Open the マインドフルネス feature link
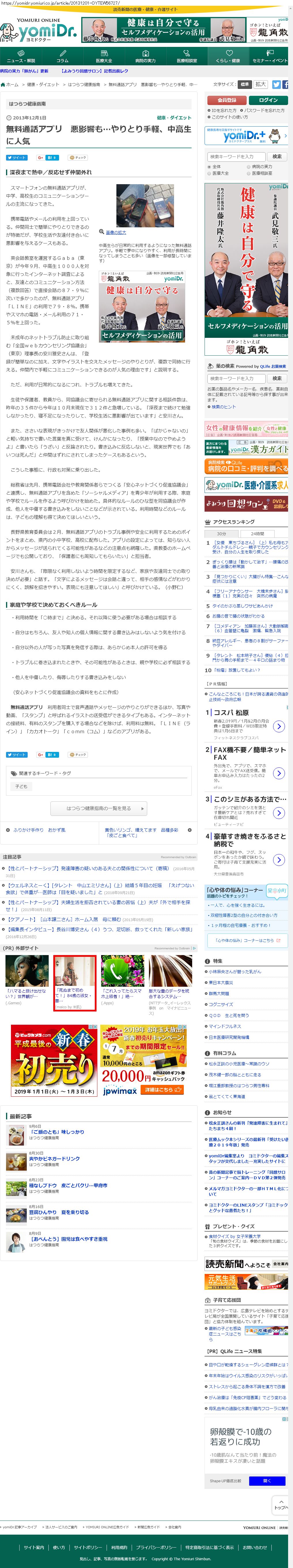Image resolution: width=293 pixels, height=1568 pixels. tap(225, 1026)
